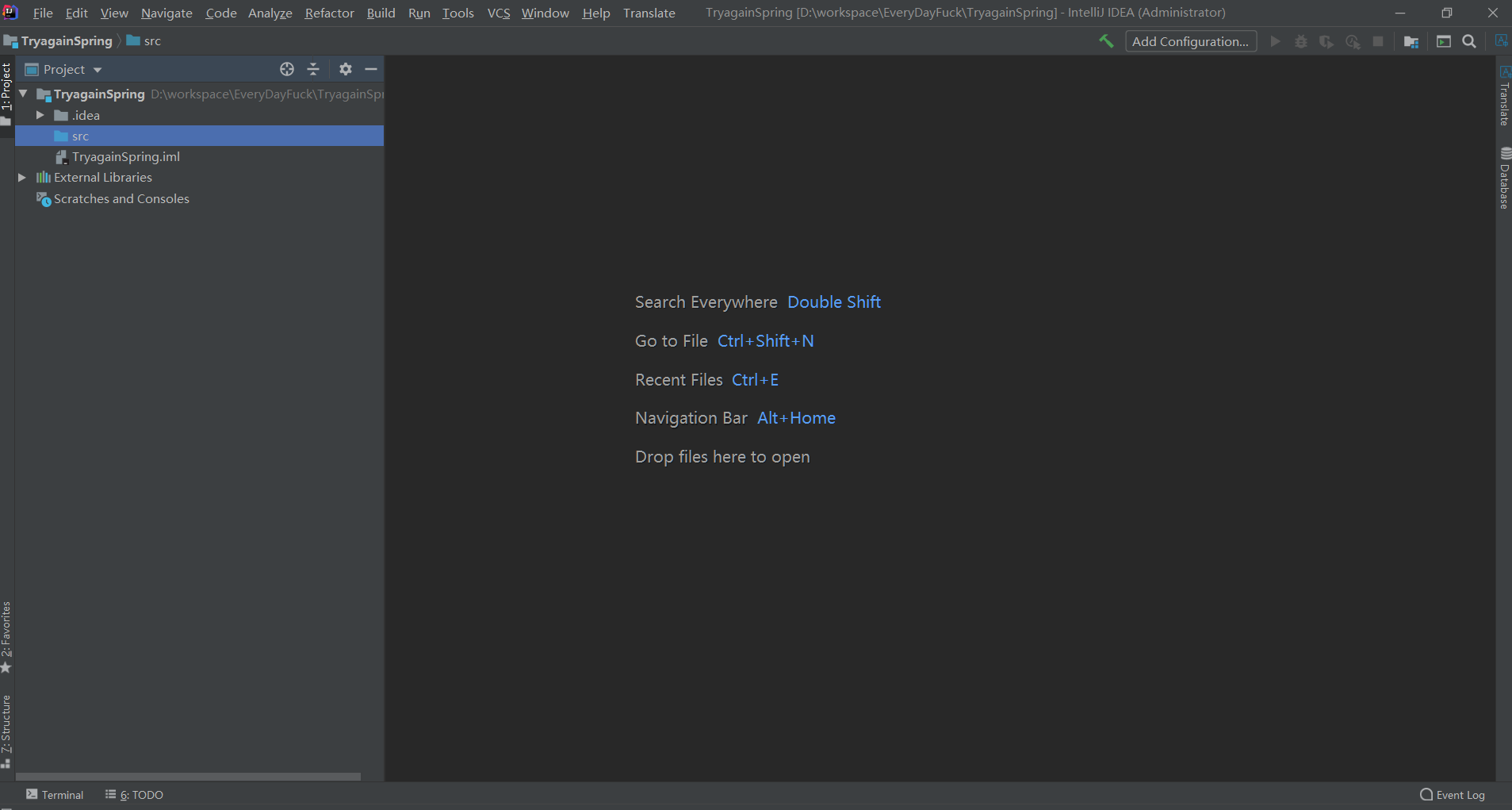1512x810 pixels.
Task: Open Project panel settings gear
Action: [346, 69]
